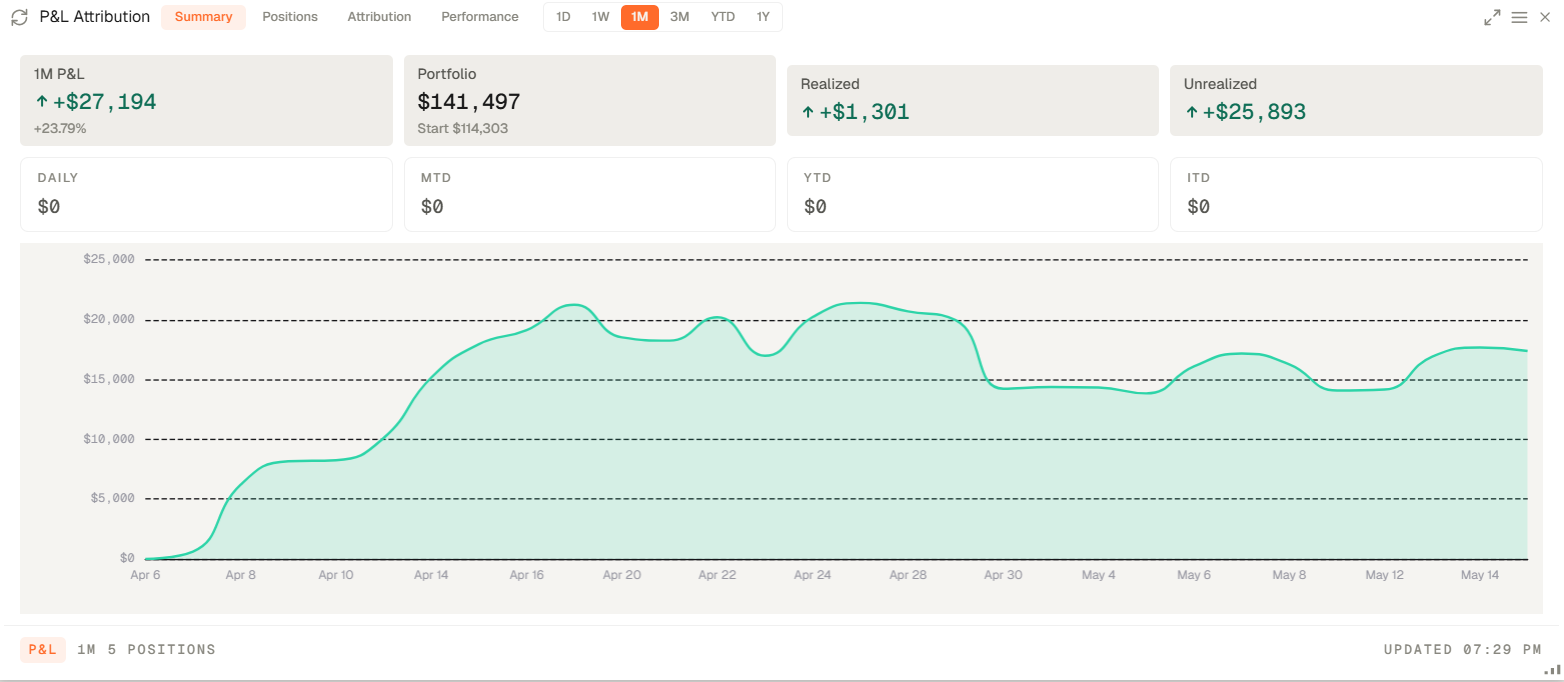Click the P&L badge in the footer
Image resolution: width=1564 pixels, height=682 pixels.
[43, 649]
